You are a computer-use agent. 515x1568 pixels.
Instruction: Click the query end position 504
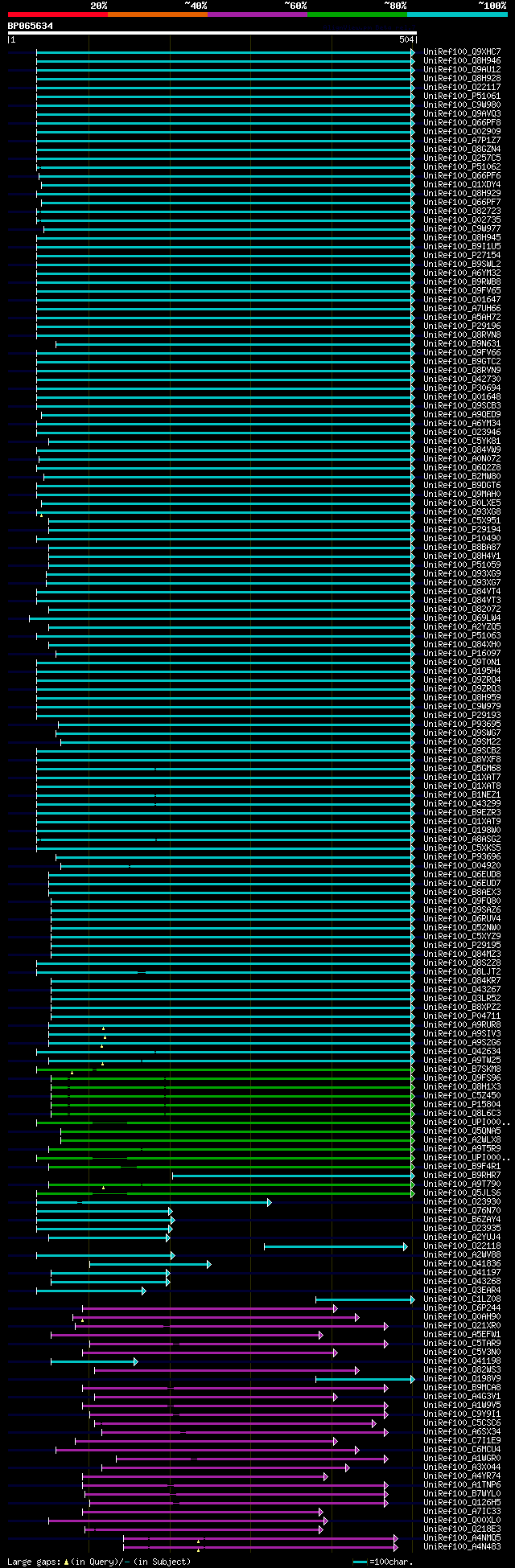[x=406, y=39]
